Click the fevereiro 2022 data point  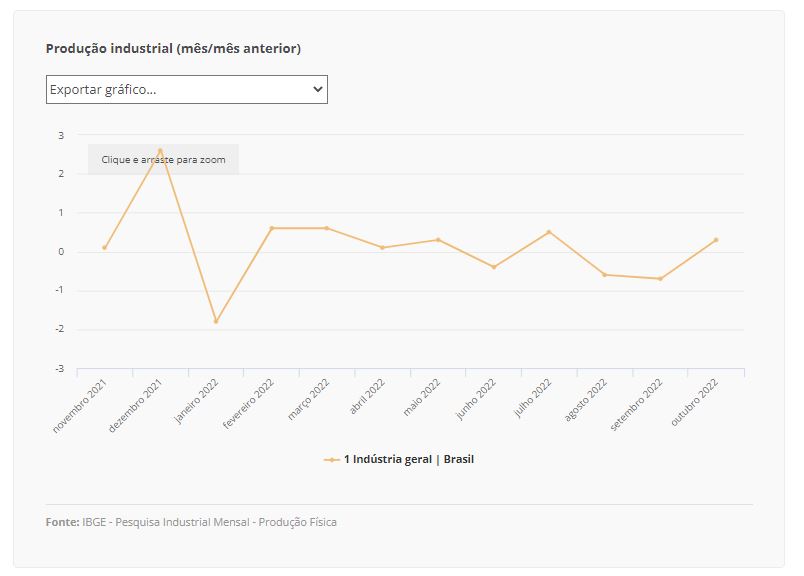[271, 228]
